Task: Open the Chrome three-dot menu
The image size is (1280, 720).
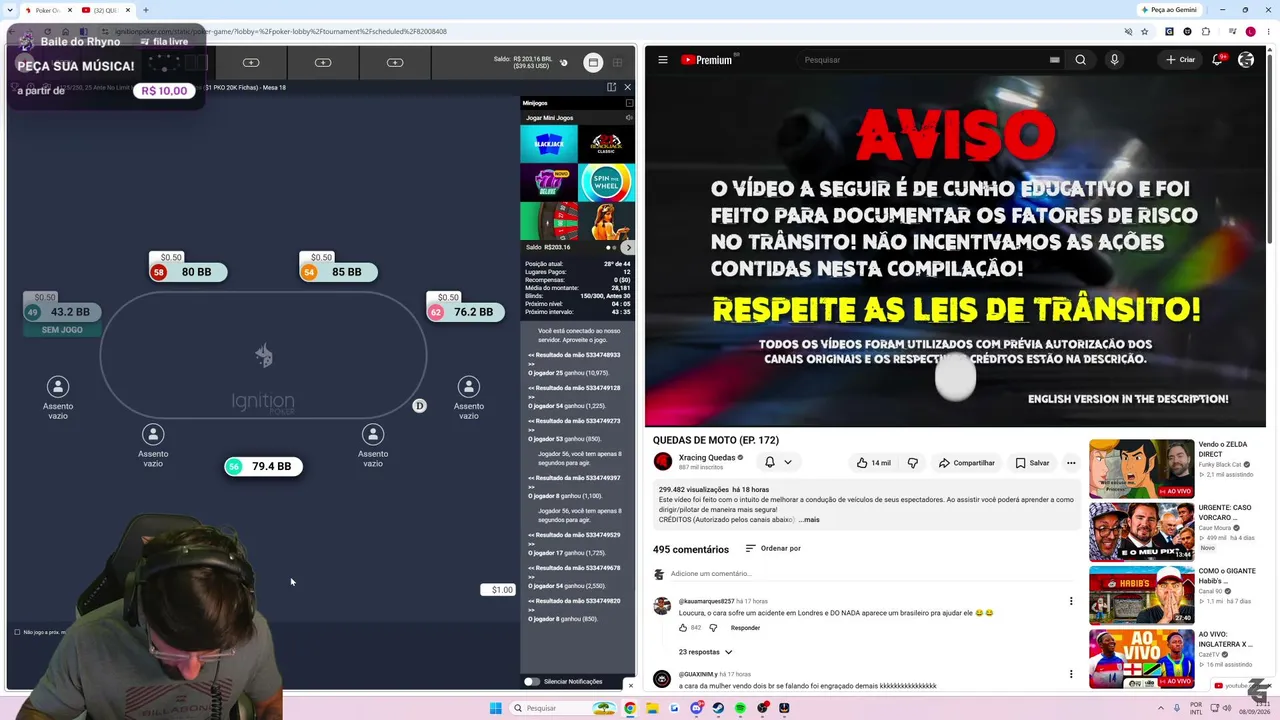Action: (1267, 31)
